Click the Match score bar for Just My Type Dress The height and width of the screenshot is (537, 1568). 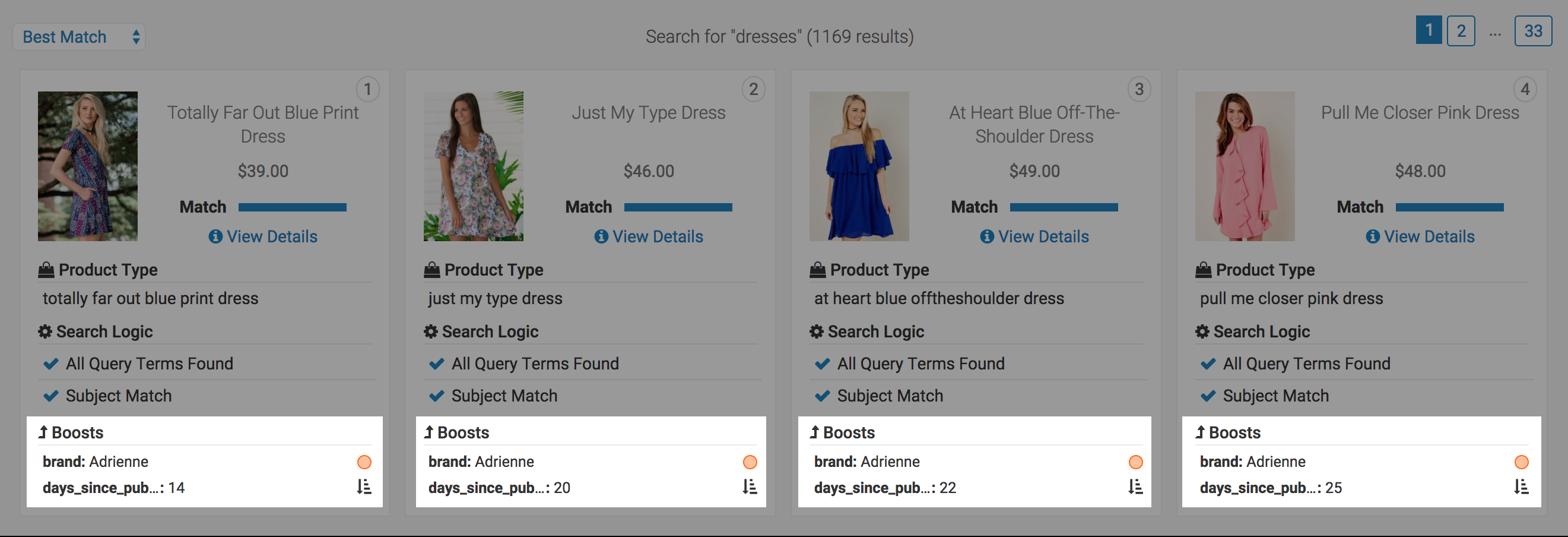[678, 208]
